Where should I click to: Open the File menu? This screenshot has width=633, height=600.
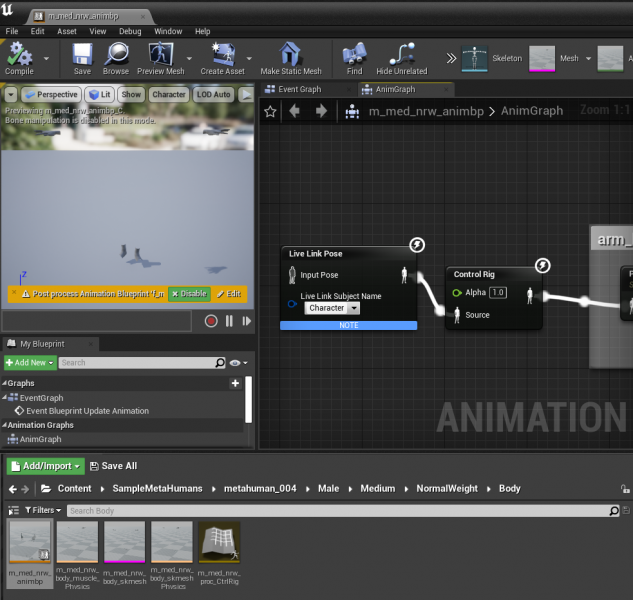coord(12,31)
